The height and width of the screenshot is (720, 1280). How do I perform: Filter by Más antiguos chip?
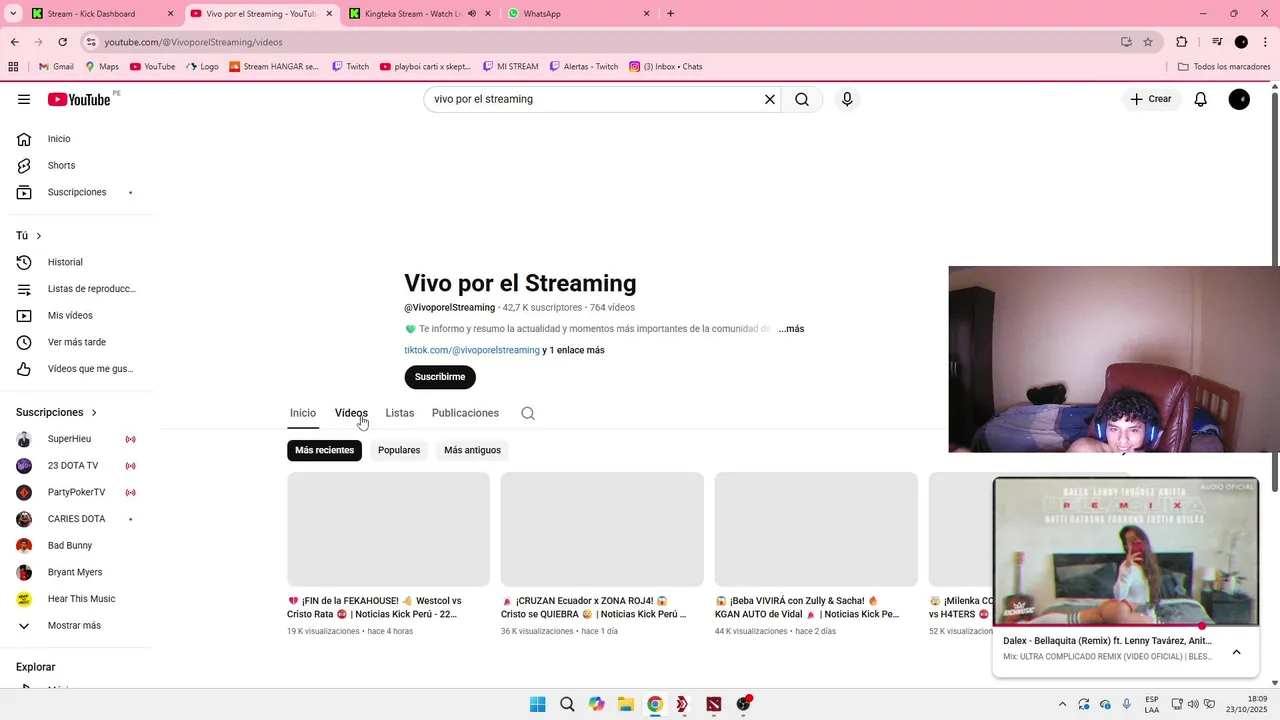point(472,450)
